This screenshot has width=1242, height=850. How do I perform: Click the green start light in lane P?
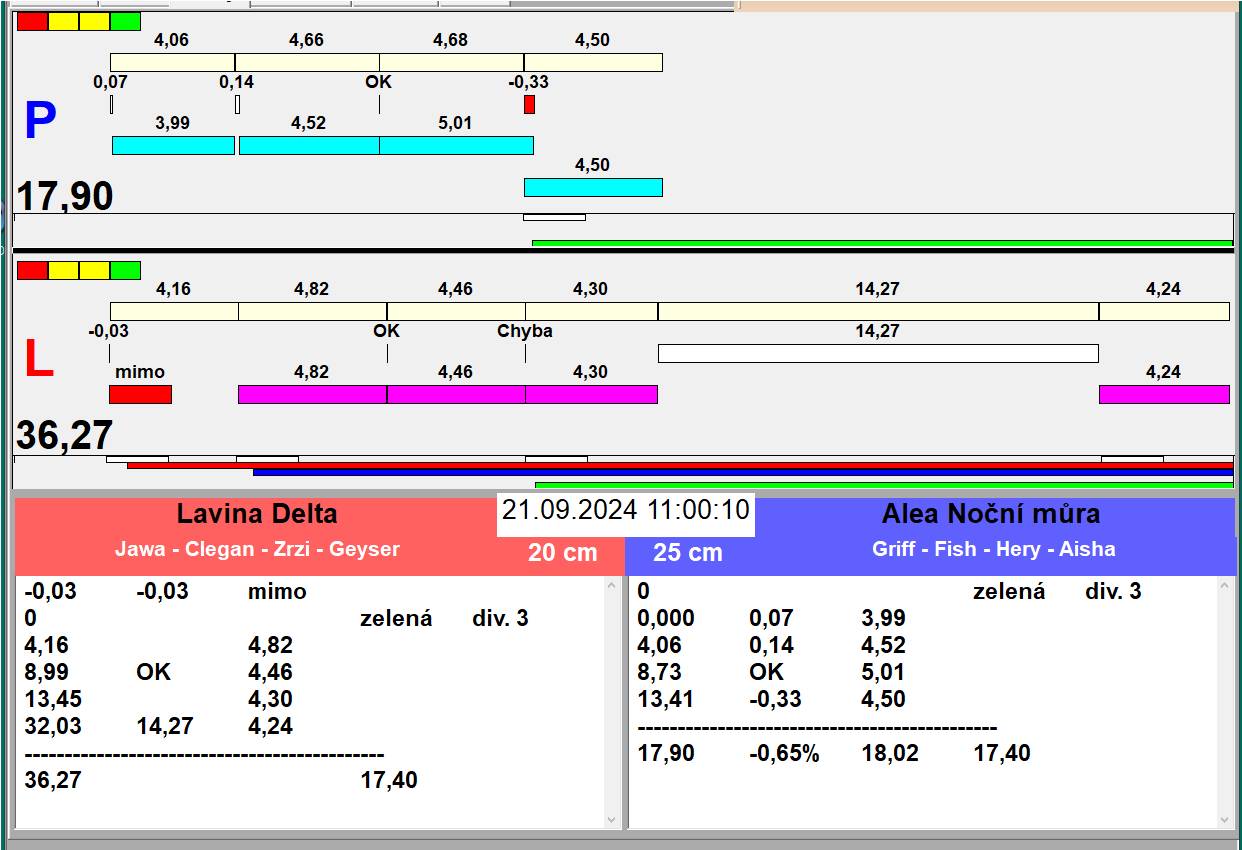tap(125, 22)
